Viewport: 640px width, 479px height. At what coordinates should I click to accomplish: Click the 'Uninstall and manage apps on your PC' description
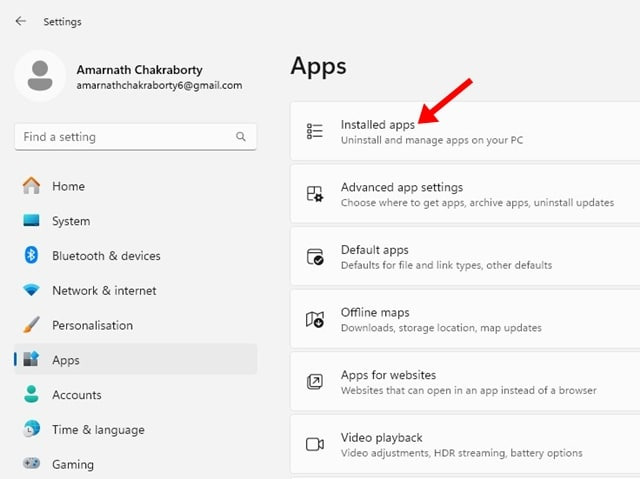(x=432, y=140)
